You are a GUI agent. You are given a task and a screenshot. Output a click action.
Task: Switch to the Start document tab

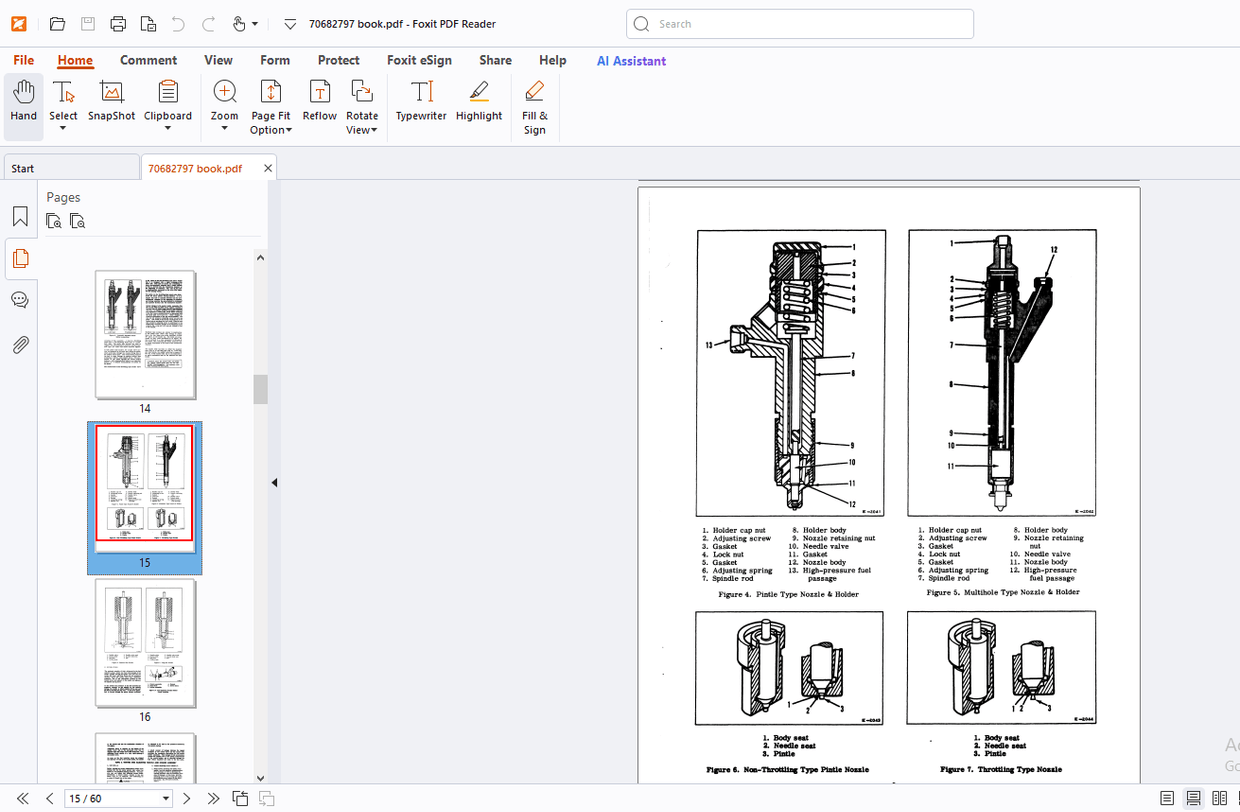[70, 168]
